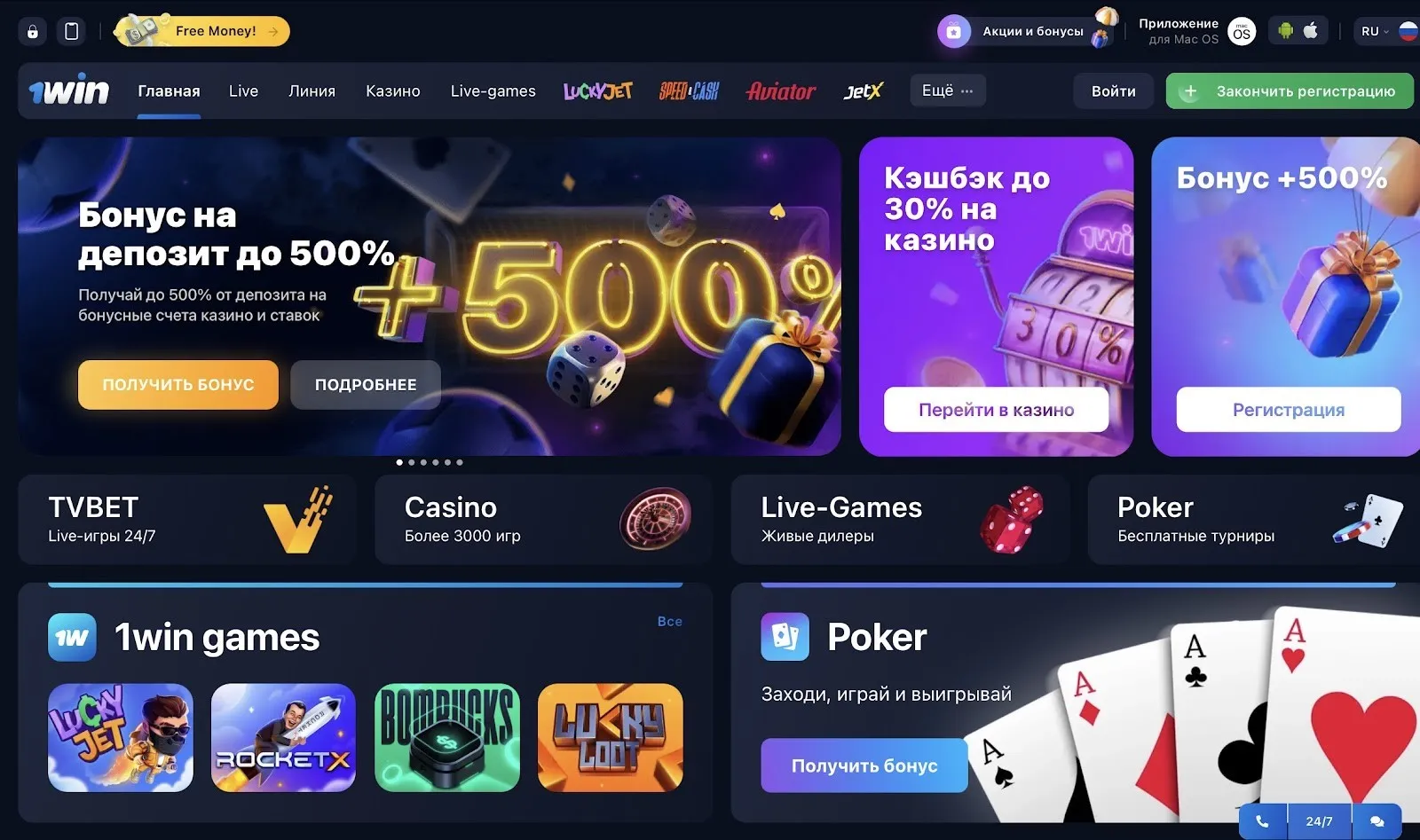This screenshot has width=1420, height=840.
Task: Open the Rocket X game thumbnail
Action: 283,738
